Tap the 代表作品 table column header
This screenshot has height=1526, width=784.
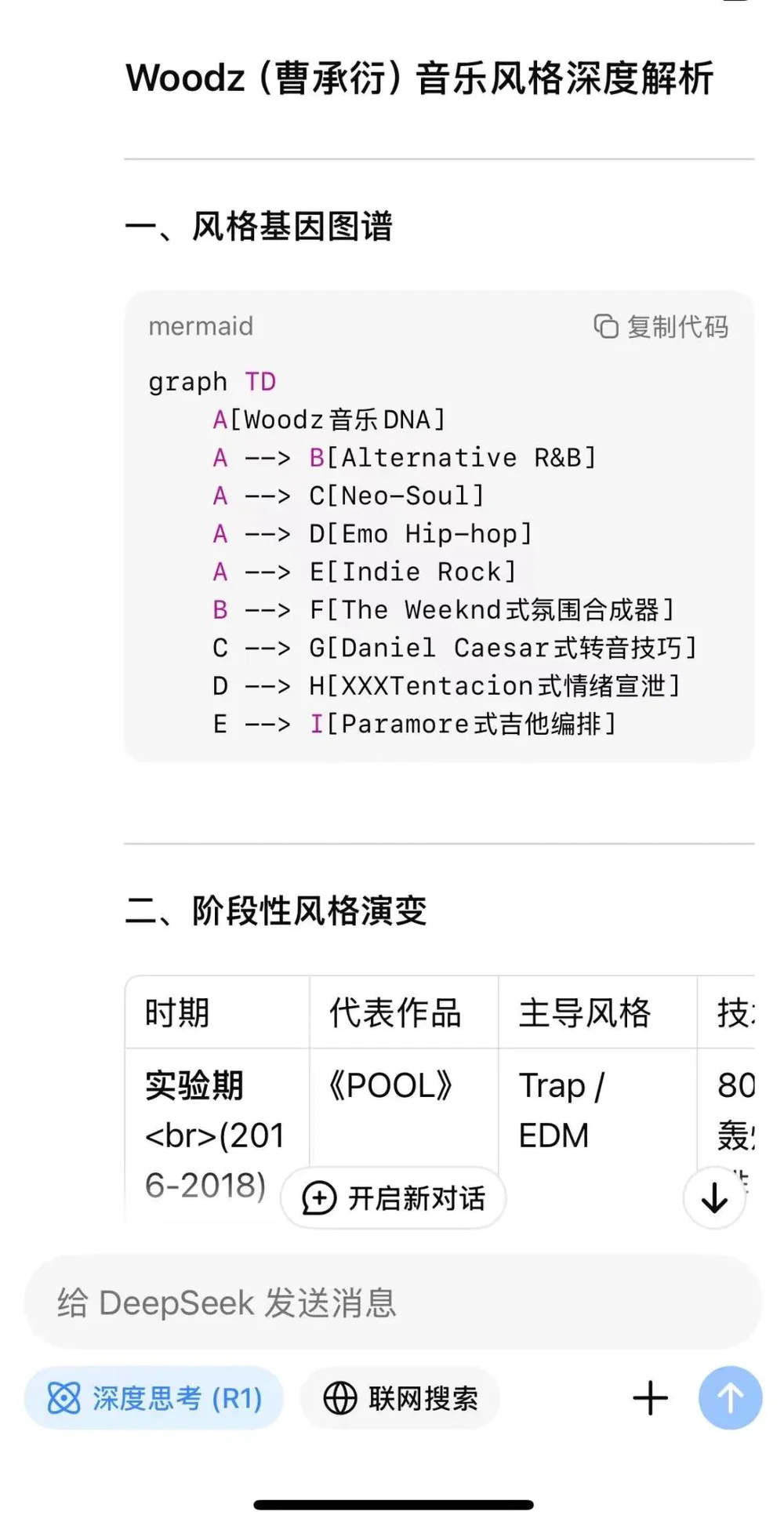395,1012
